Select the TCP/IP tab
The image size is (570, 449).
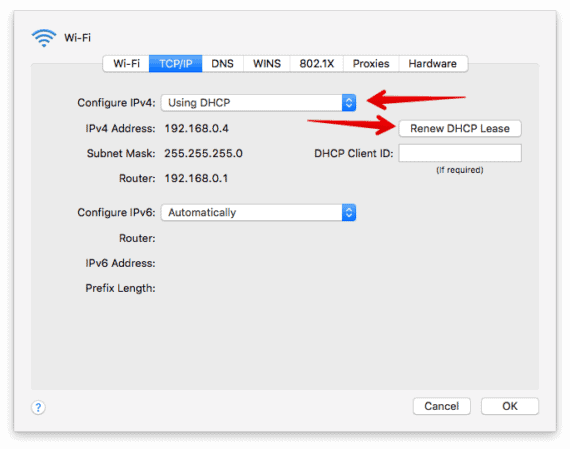click(x=176, y=64)
